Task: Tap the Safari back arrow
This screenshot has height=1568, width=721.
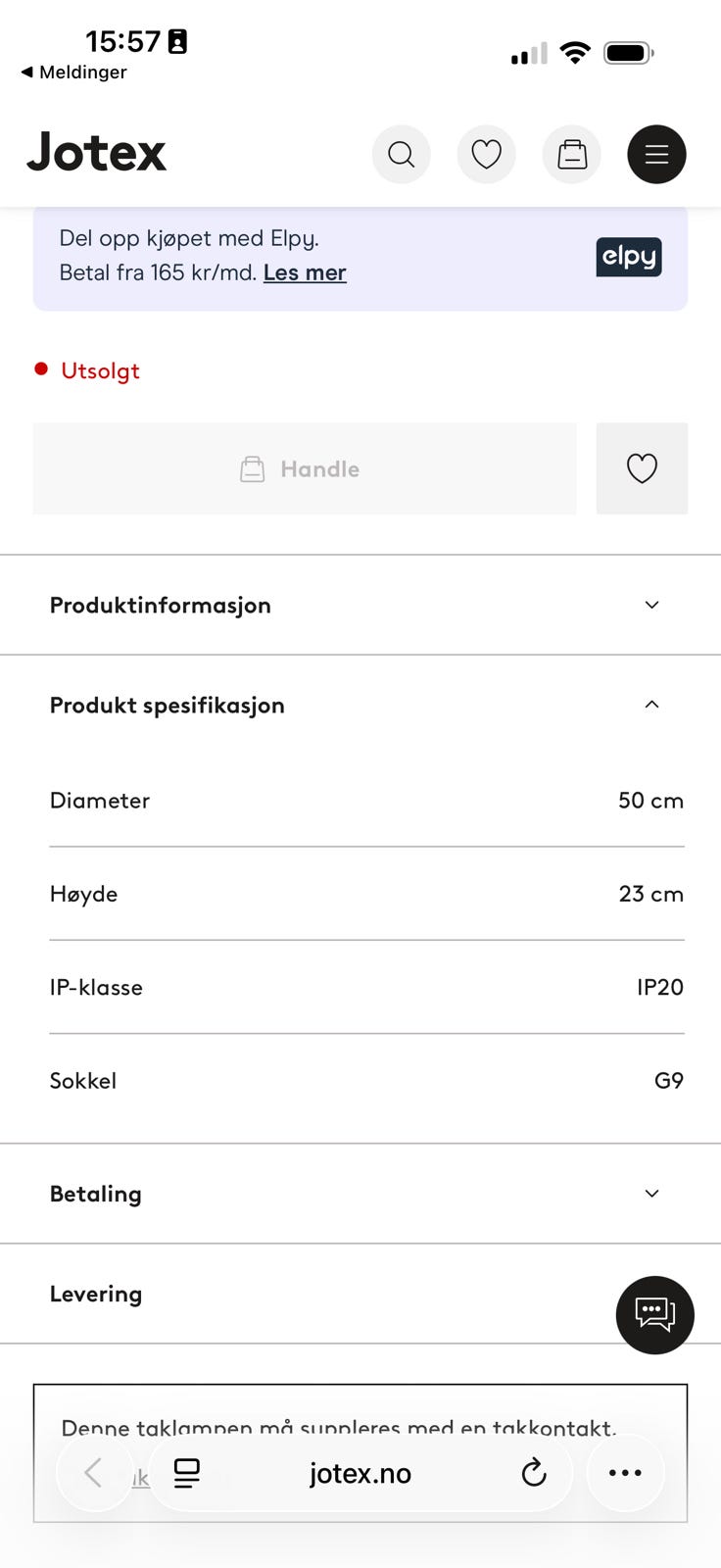Action: (x=94, y=1472)
